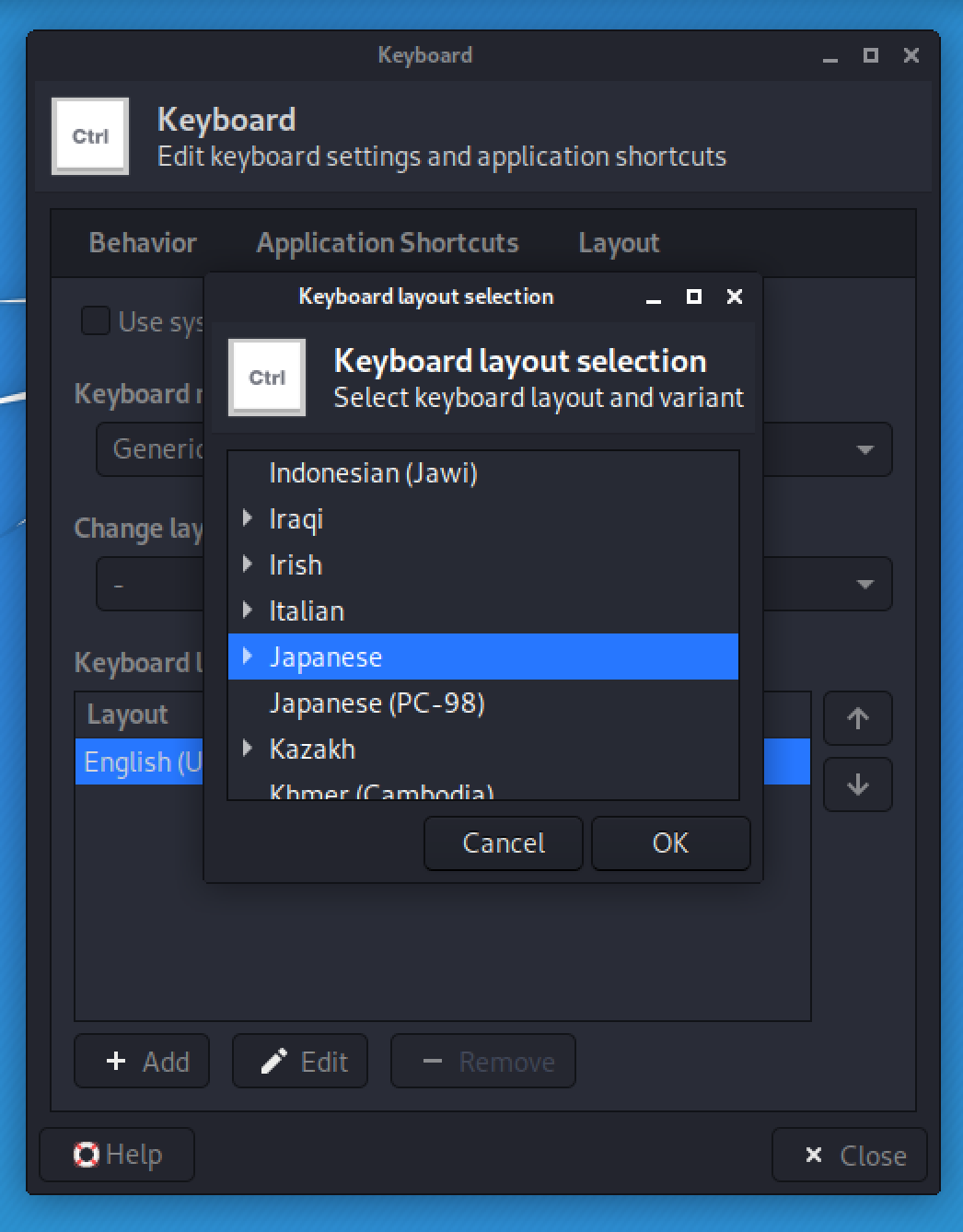
Task: Open the Application Shortcuts tab
Action: click(388, 243)
